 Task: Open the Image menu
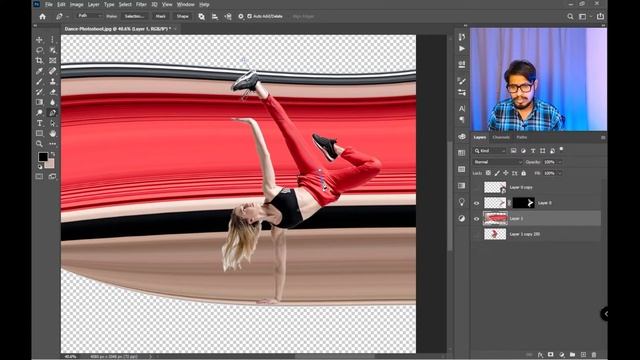point(76,4)
